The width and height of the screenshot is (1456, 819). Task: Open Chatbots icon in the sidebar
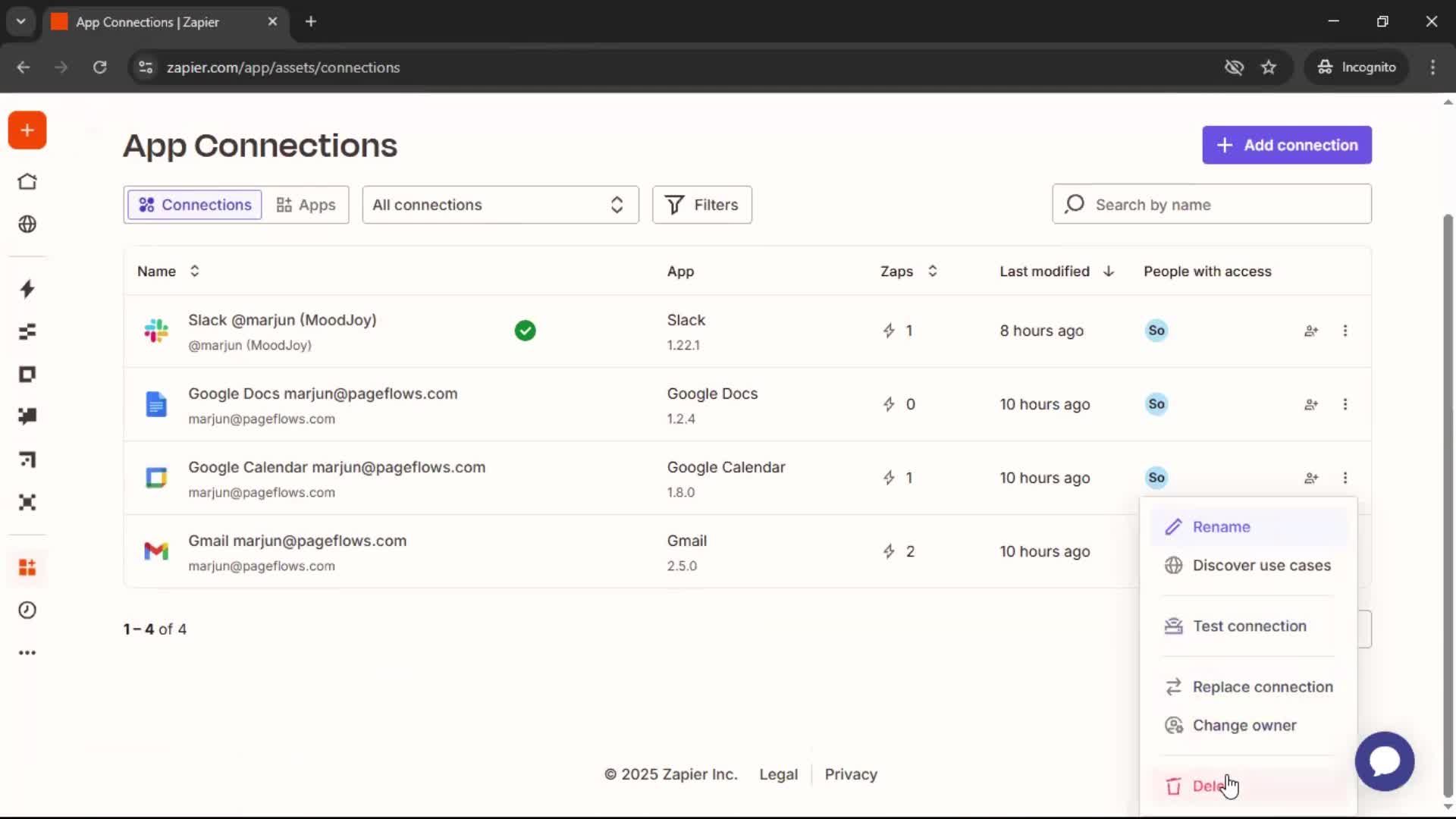click(27, 416)
